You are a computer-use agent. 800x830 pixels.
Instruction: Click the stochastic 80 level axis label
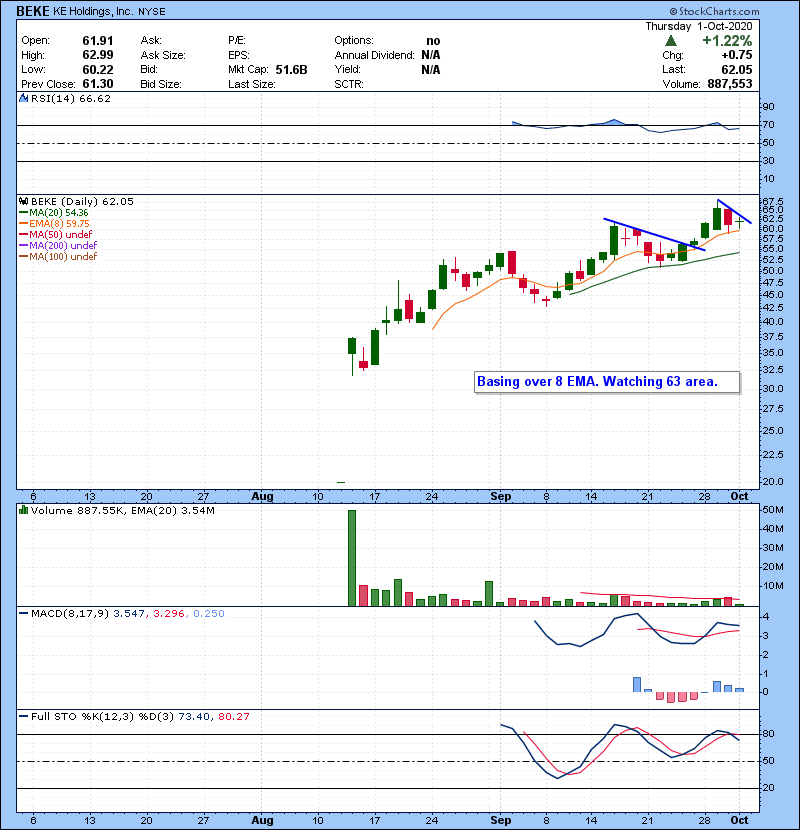pos(768,734)
